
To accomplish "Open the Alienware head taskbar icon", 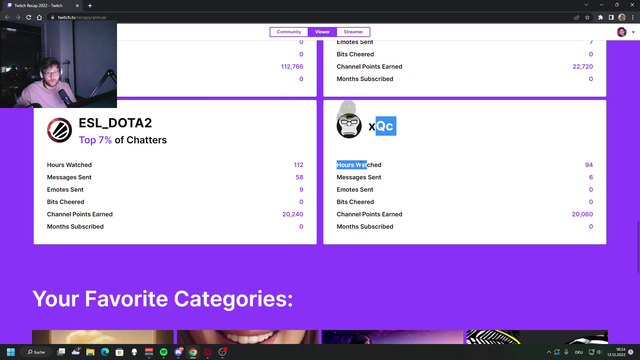I will 134,352.
